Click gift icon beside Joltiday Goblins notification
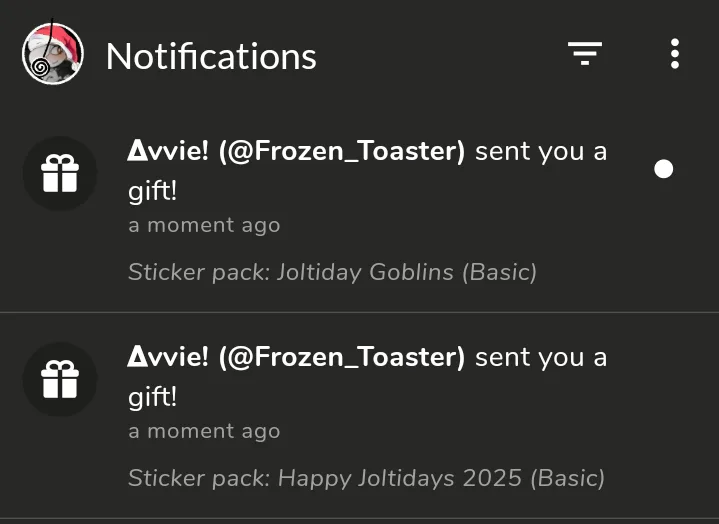 (60, 174)
